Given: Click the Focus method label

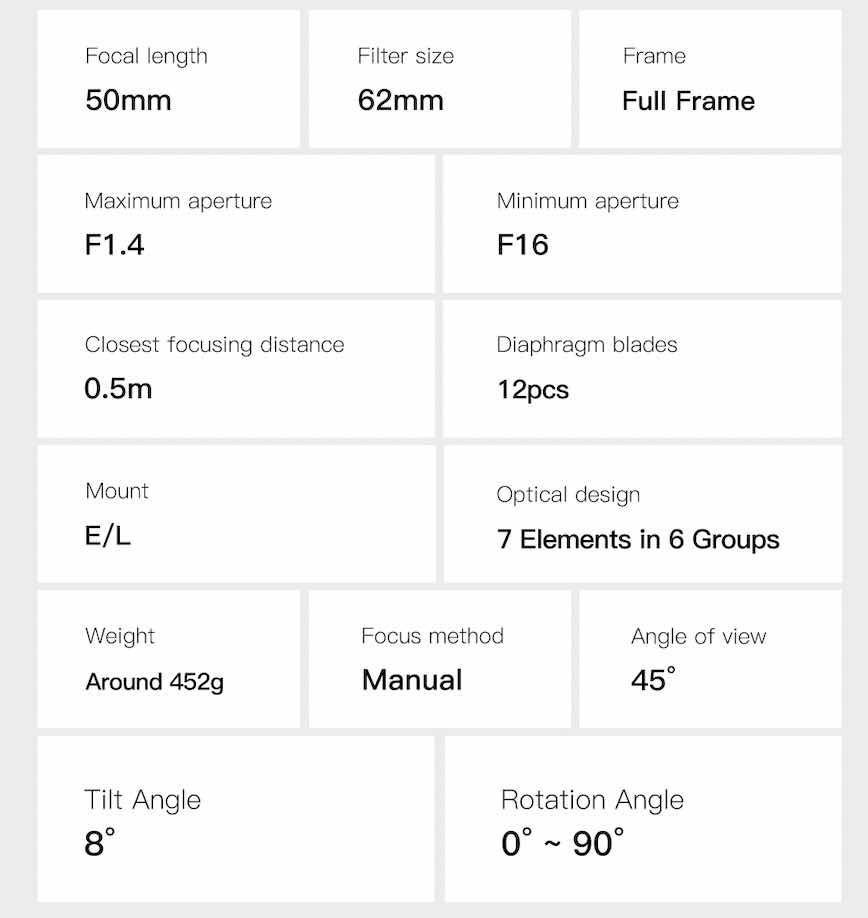Looking at the screenshot, I should click(433, 636).
